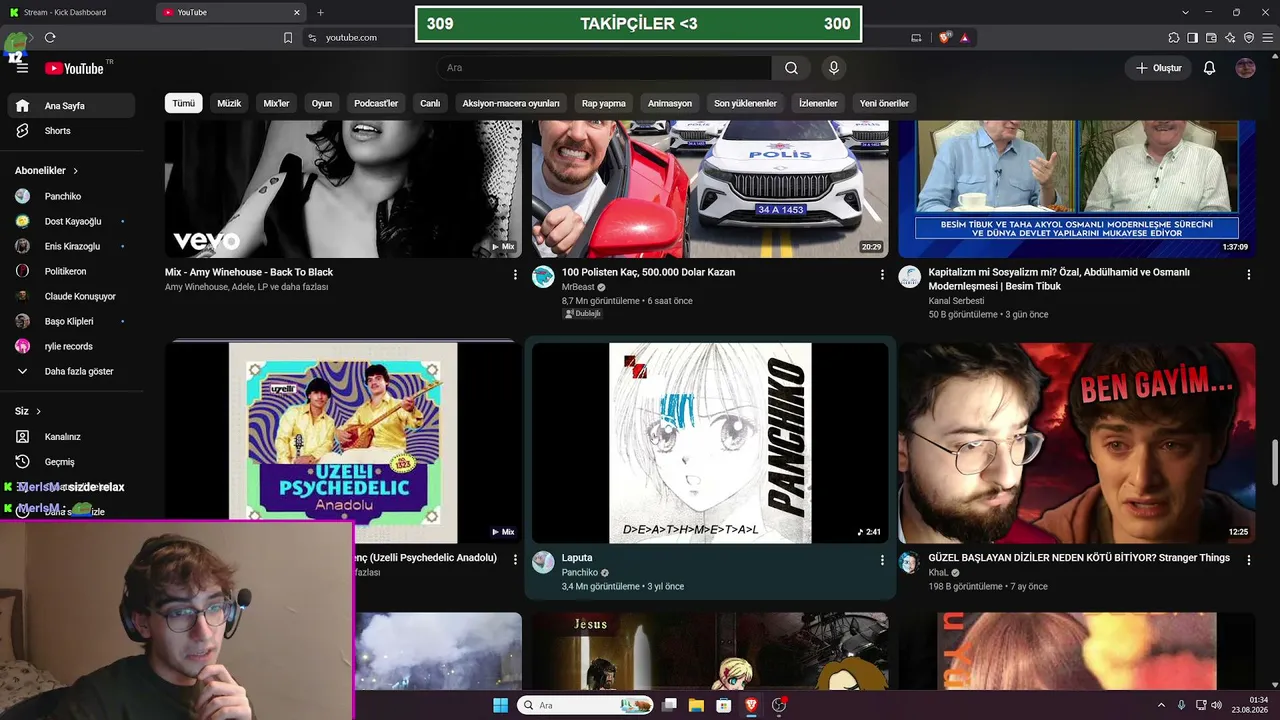Reload the page in the browser
Viewport: 1280px width, 720px height.
(x=50, y=37)
